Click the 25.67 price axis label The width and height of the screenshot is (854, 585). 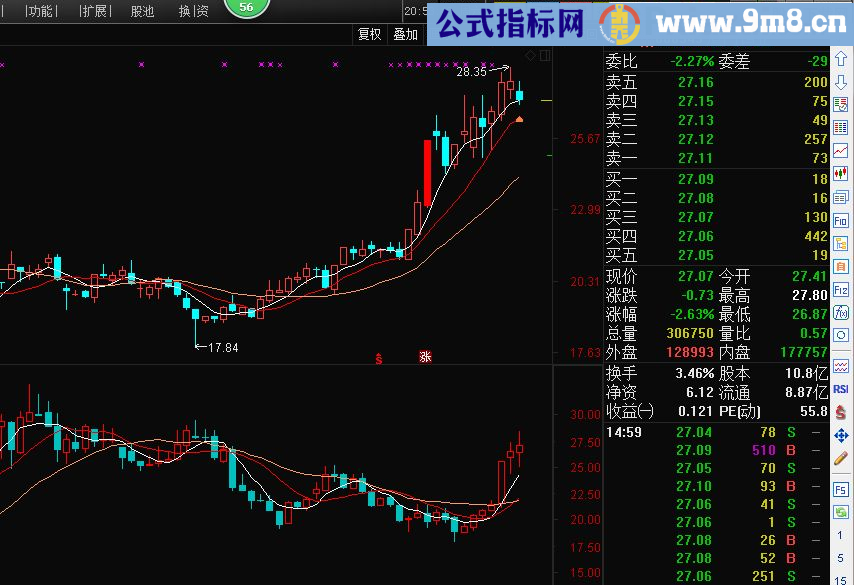[585, 138]
